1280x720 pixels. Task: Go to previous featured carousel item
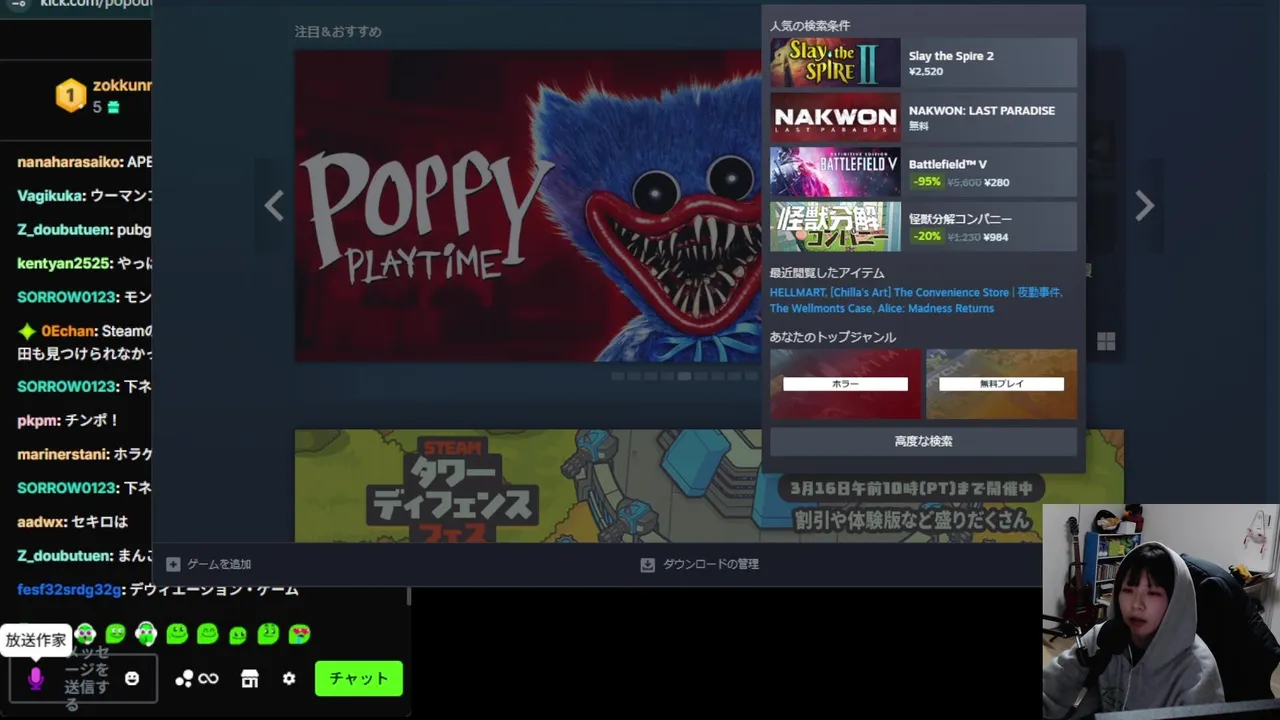(x=273, y=206)
